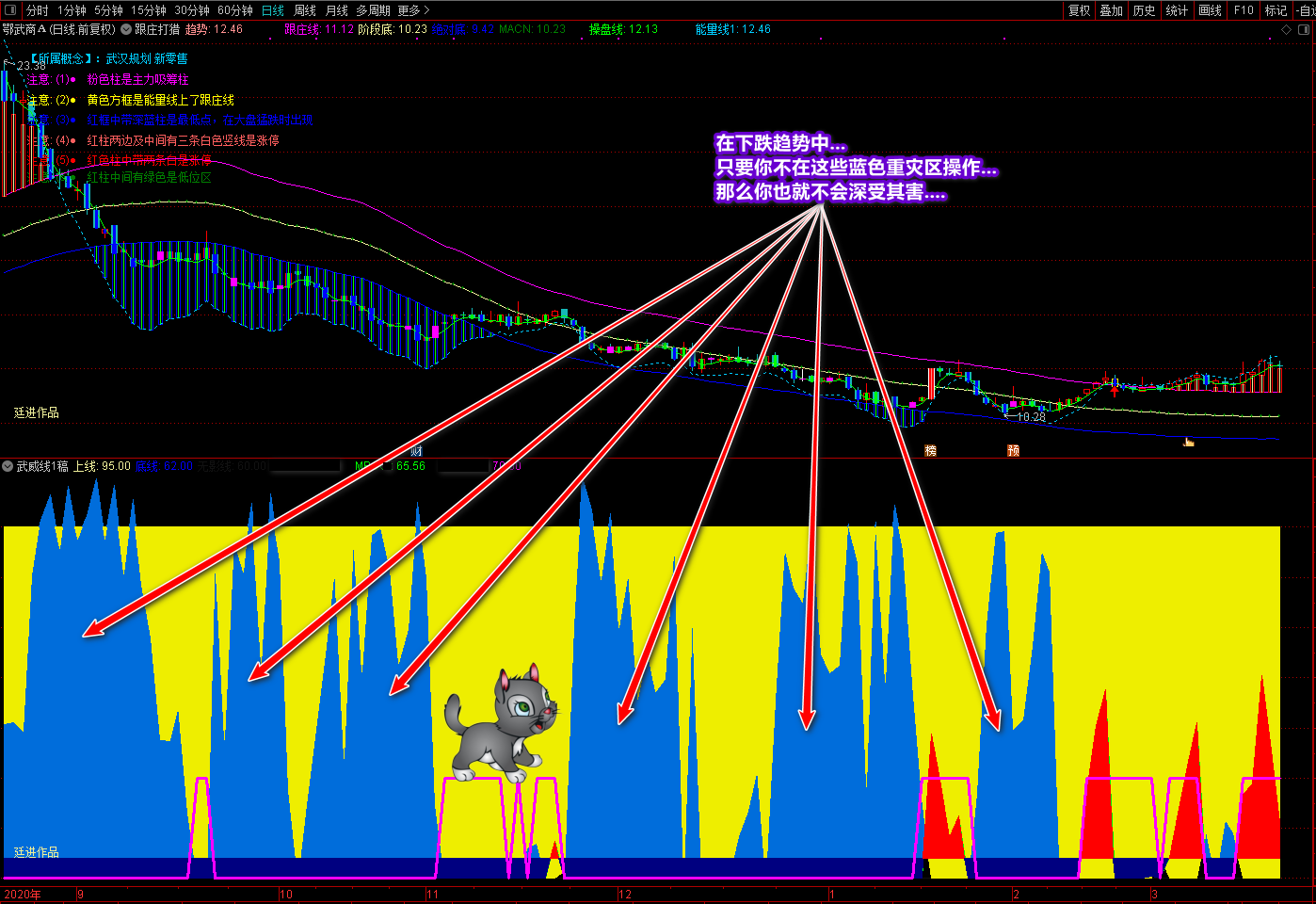Click the 叠加 overlay button

(x=1112, y=10)
